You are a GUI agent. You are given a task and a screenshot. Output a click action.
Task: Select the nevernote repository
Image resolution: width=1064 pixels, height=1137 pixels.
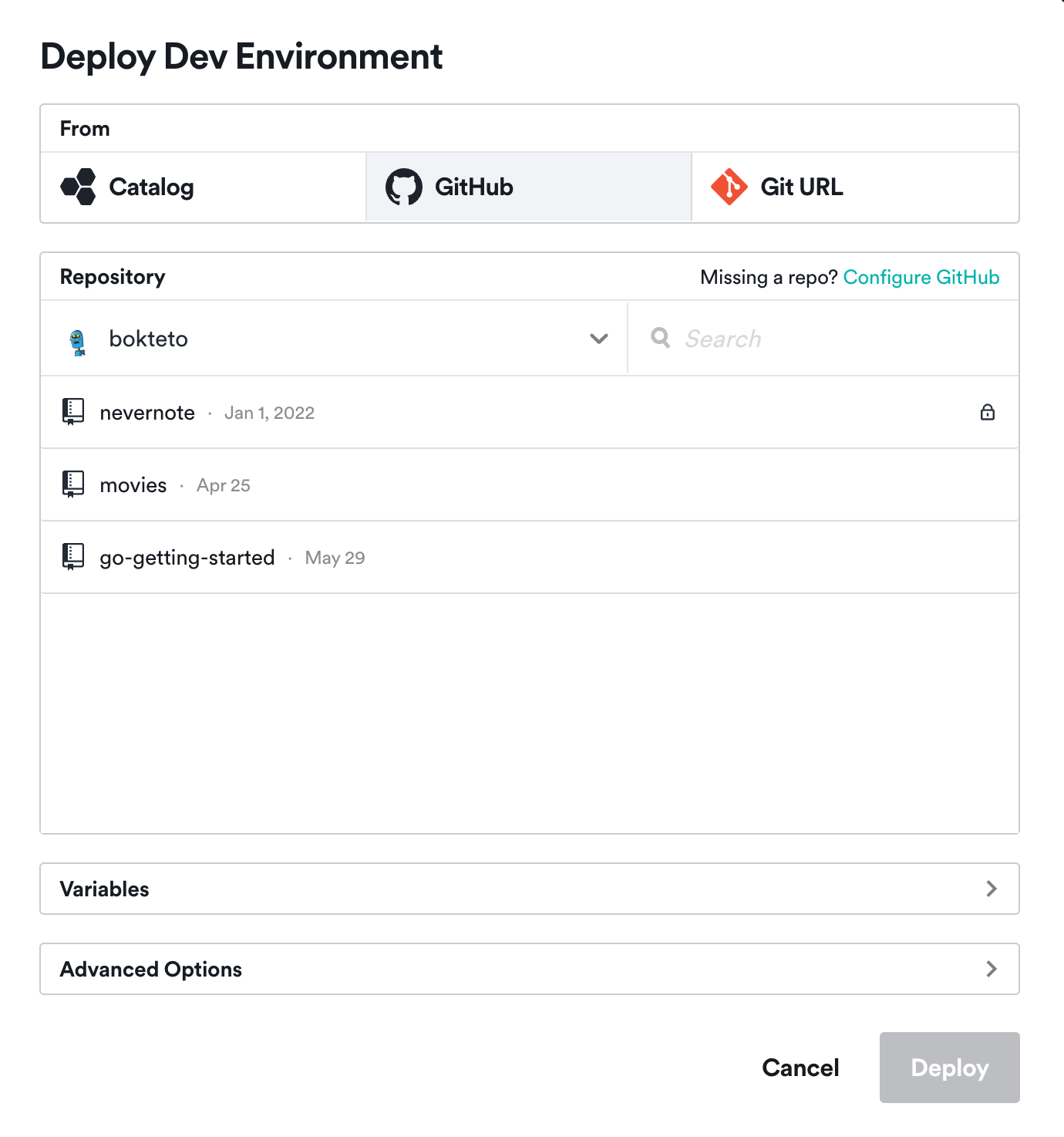pyautogui.click(x=147, y=412)
